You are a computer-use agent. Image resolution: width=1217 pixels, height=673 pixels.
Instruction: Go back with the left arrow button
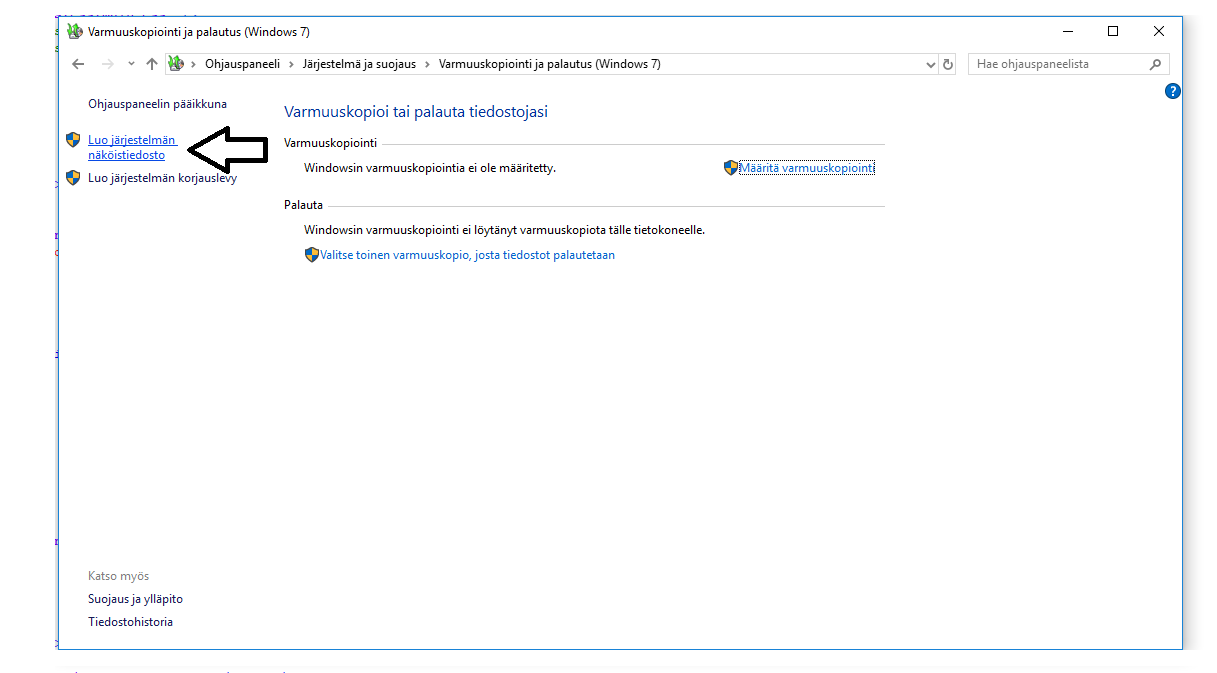79,64
